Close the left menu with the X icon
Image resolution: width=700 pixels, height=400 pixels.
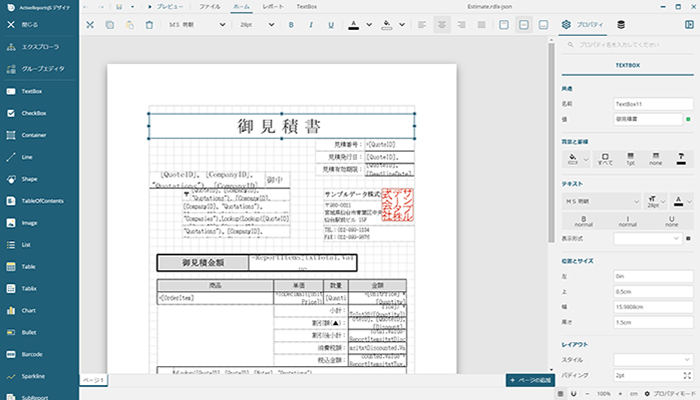[11, 25]
